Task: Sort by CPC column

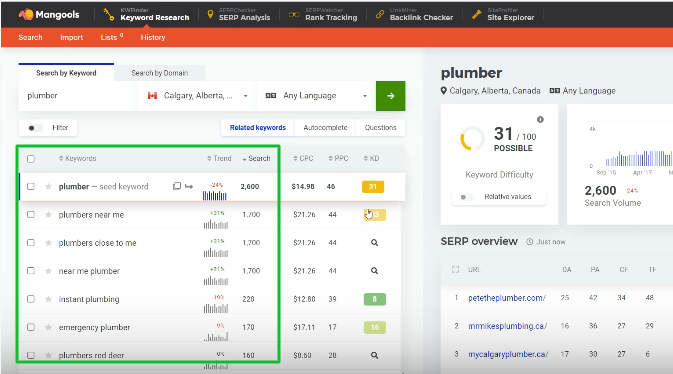Action: coord(303,158)
